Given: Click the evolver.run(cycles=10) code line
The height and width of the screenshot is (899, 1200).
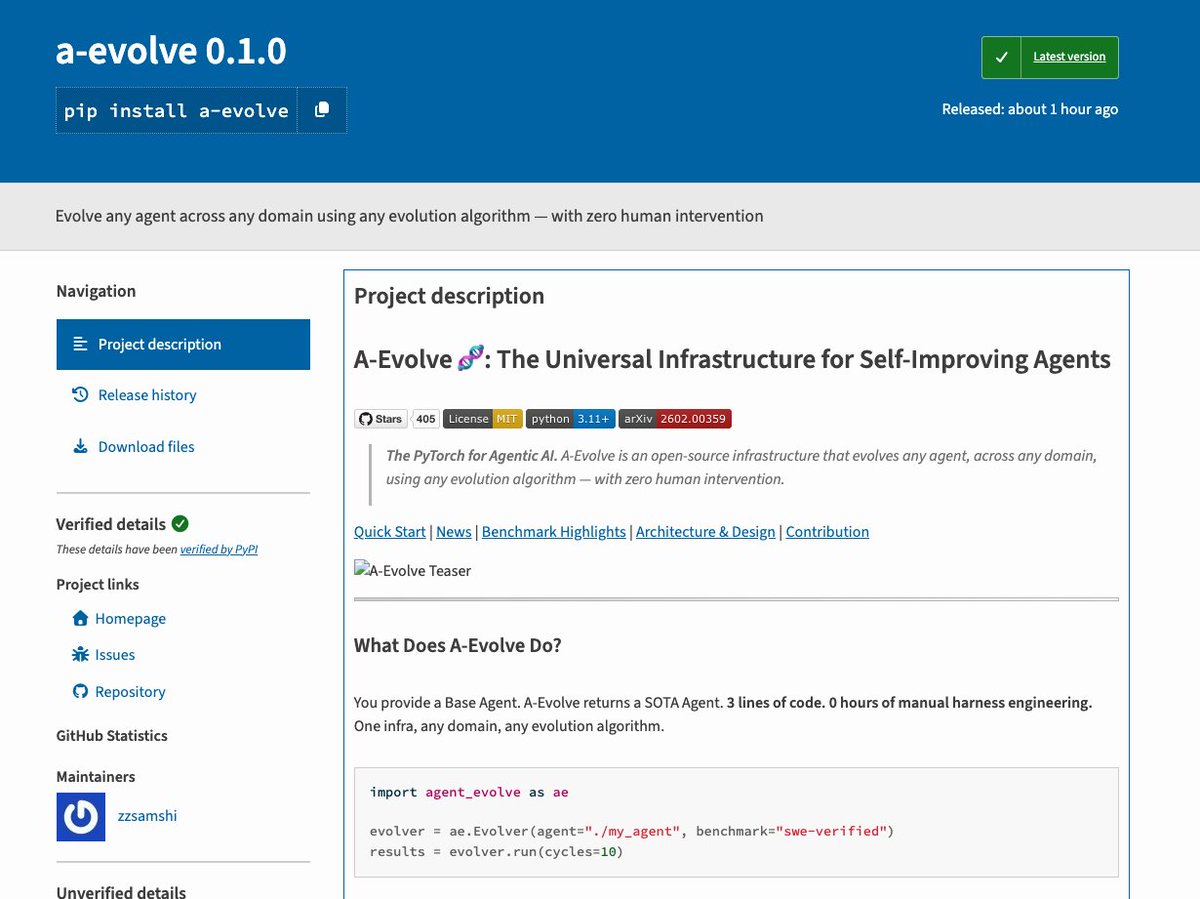Looking at the screenshot, I should 496,851.
